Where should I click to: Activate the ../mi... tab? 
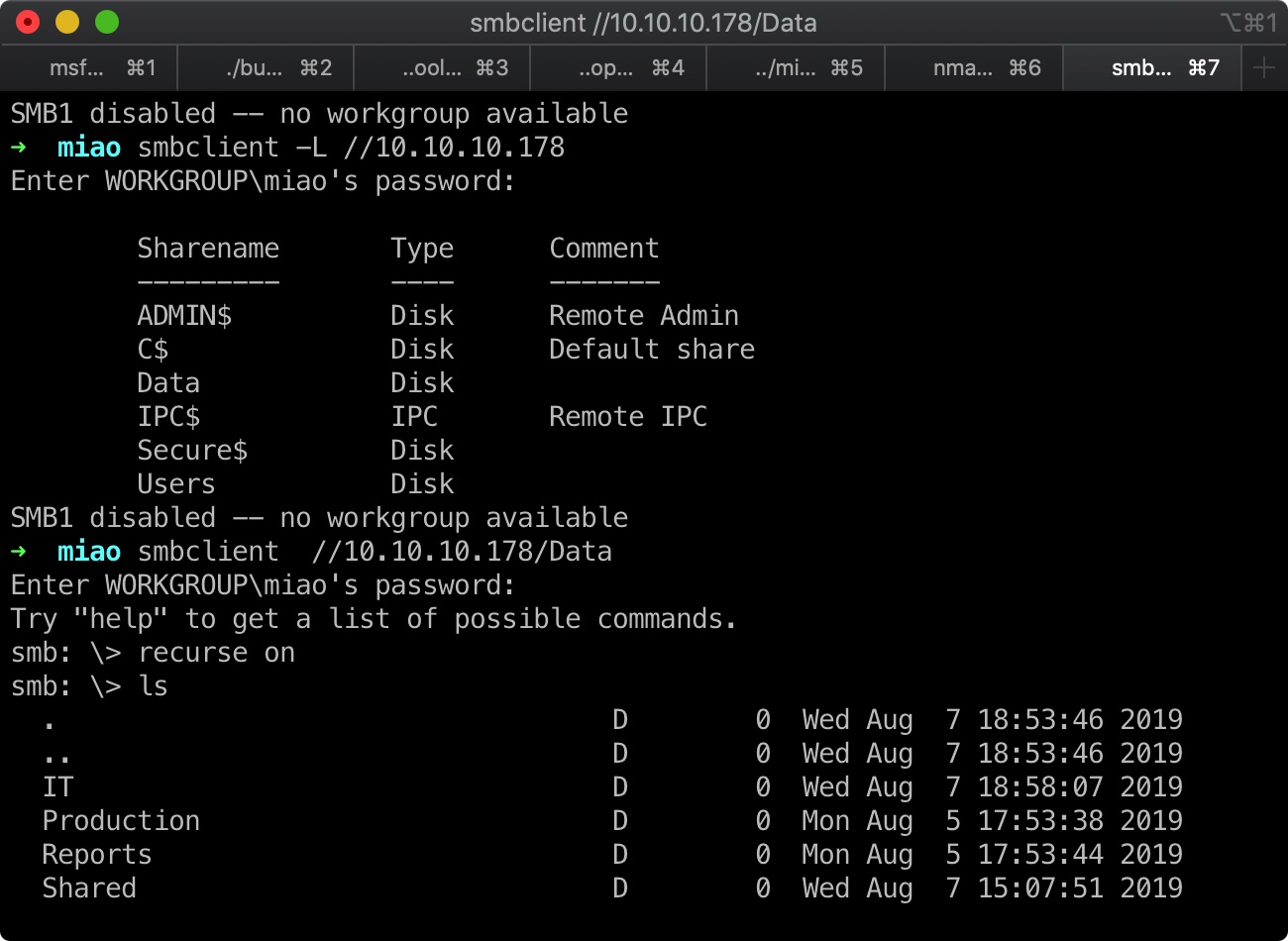tap(796, 68)
